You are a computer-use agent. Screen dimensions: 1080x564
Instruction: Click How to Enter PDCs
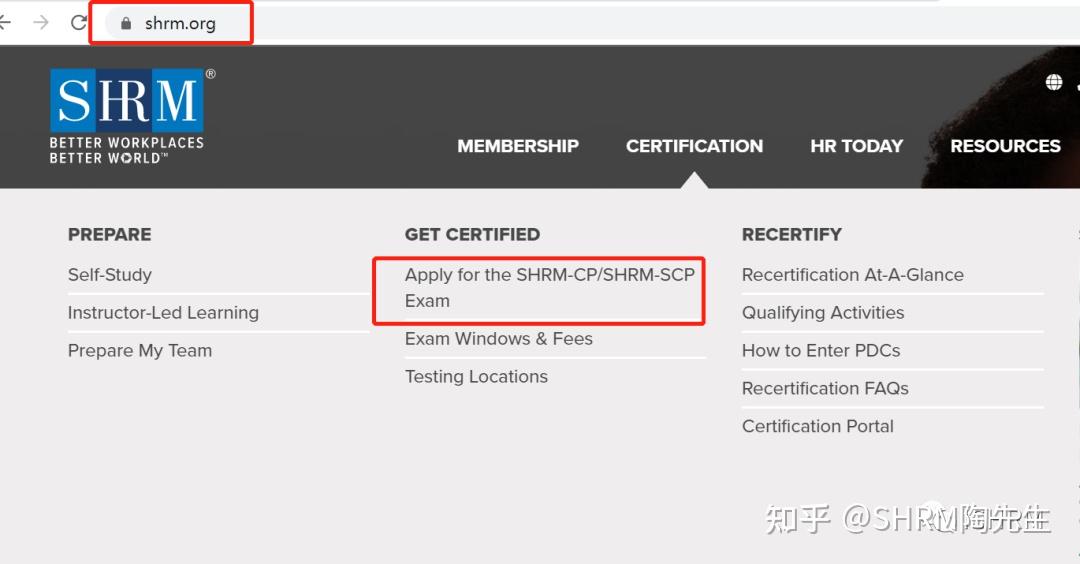(x=820, y=351)
